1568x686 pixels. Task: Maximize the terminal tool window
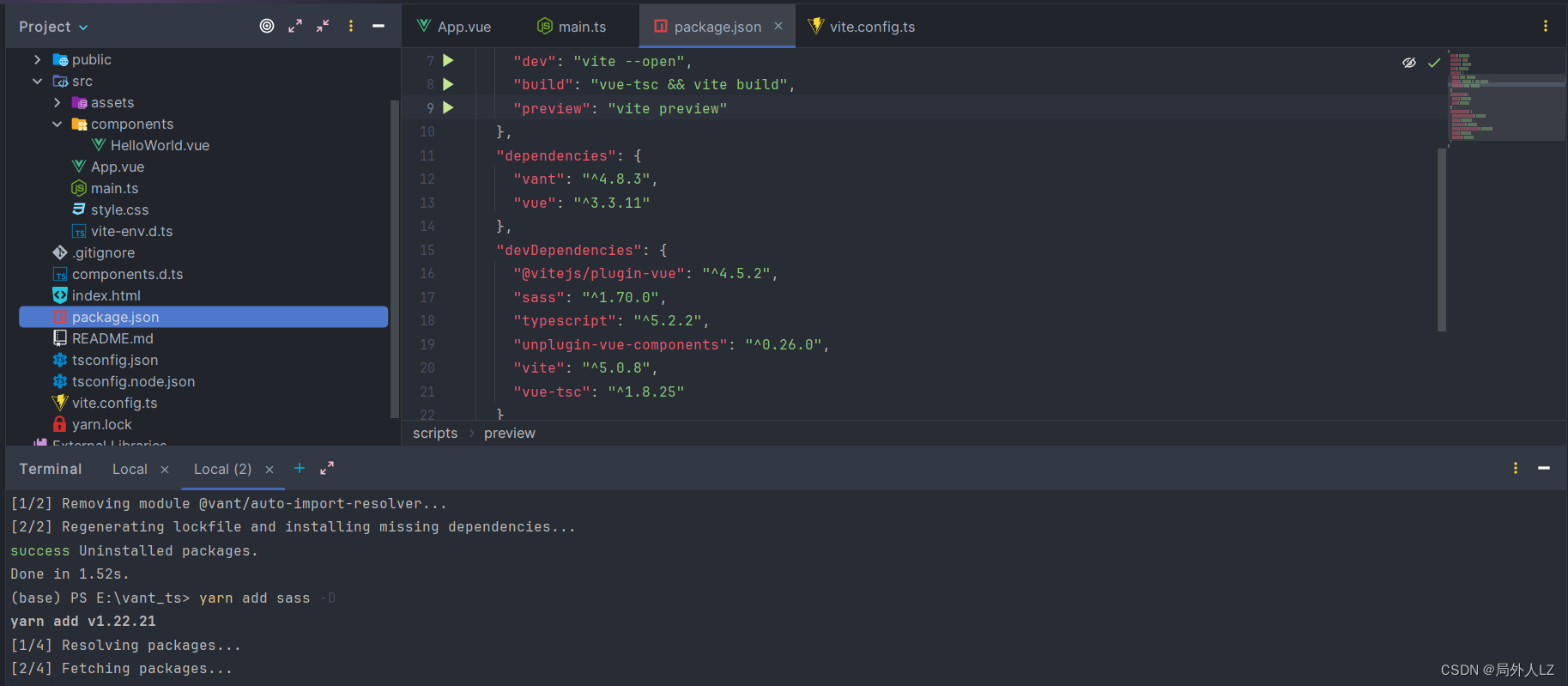click(327, 468)
